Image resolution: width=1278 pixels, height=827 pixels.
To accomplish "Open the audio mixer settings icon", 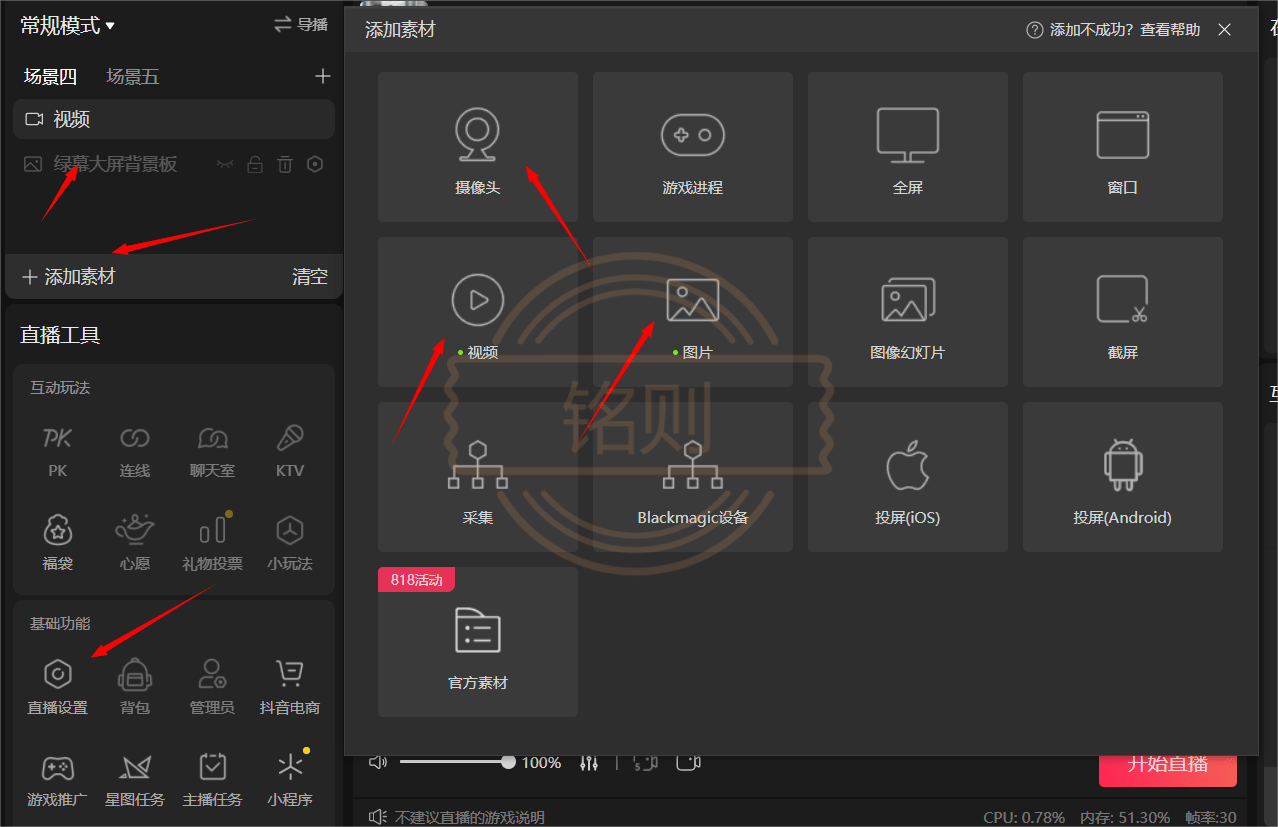I will coord(589,763).
